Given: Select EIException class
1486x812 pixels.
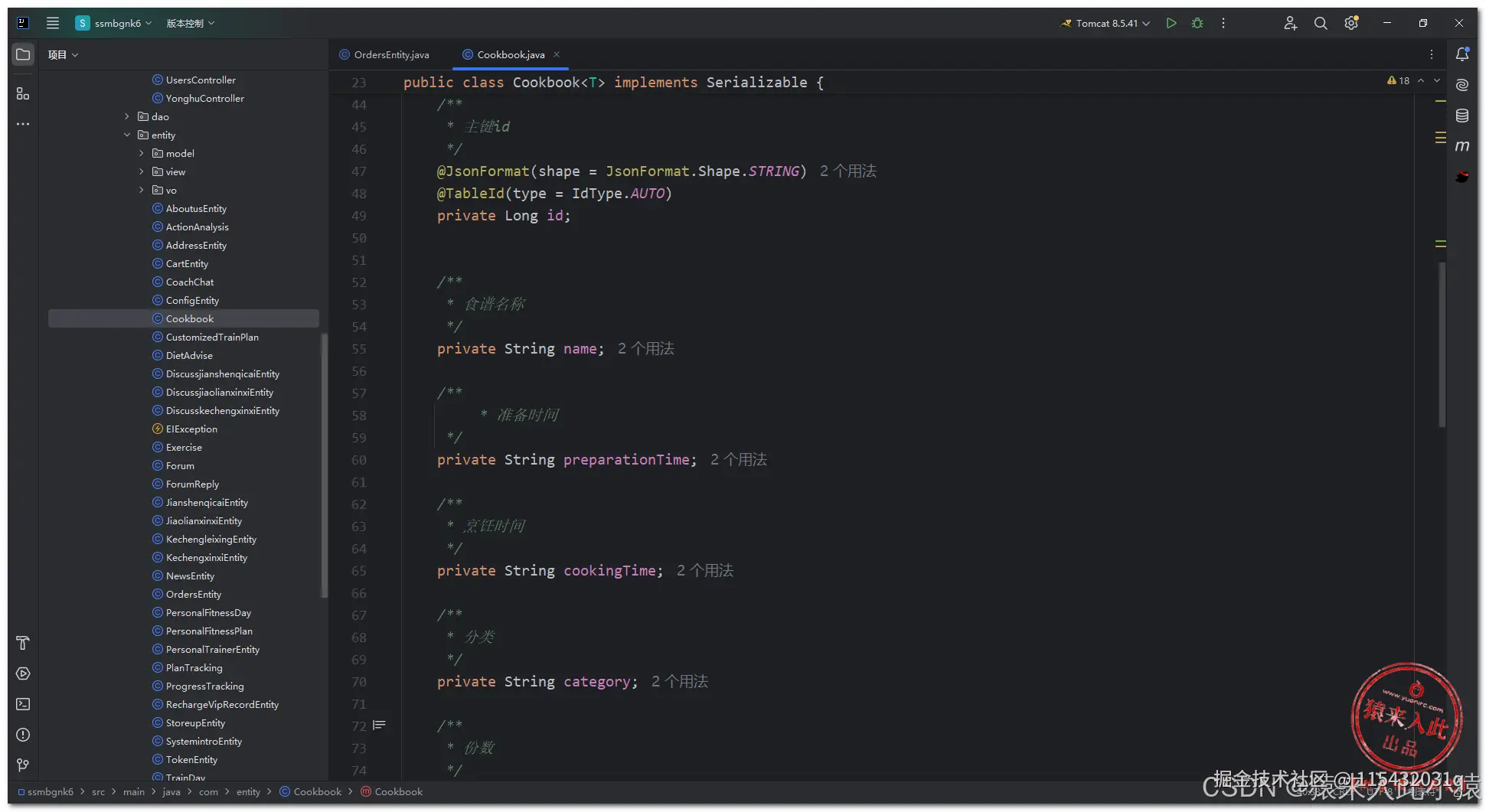Looking at the screenshot, I should pyautogui.click(x=191, y=429).
